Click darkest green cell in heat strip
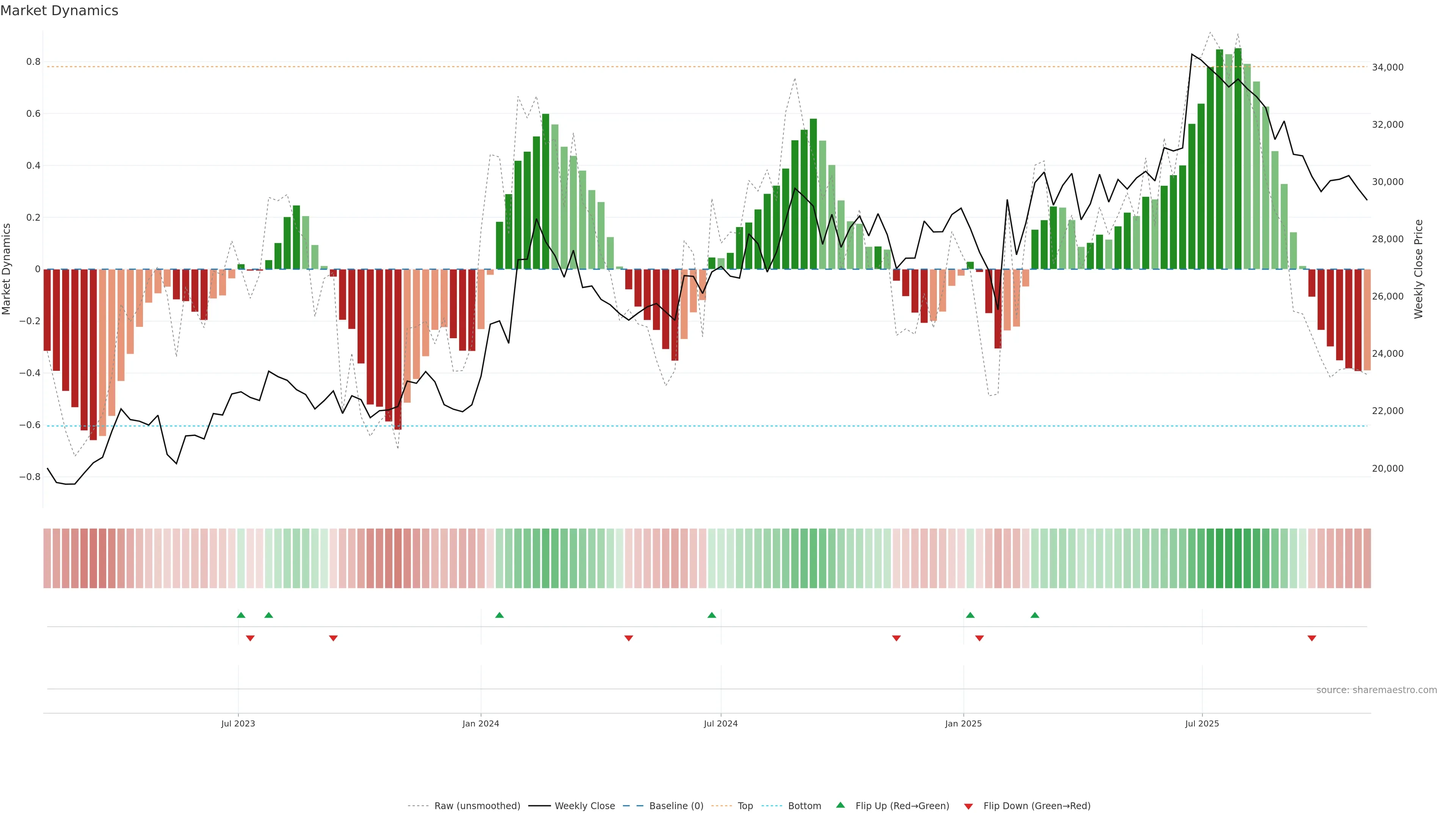The height and width of the screenshot is (819, 1456). [x=1238, y=558]
